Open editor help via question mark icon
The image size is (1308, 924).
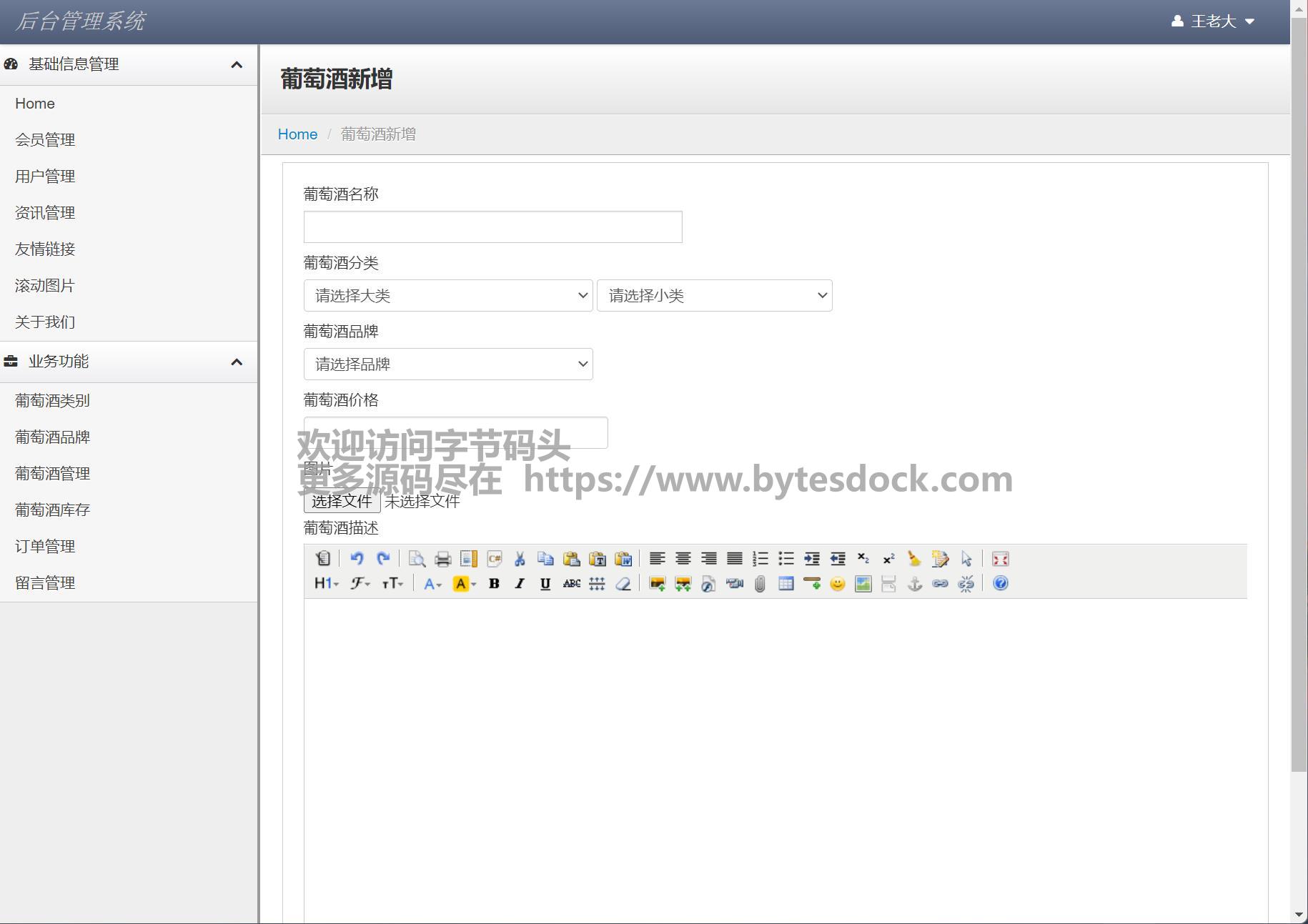coord(1001,584)
